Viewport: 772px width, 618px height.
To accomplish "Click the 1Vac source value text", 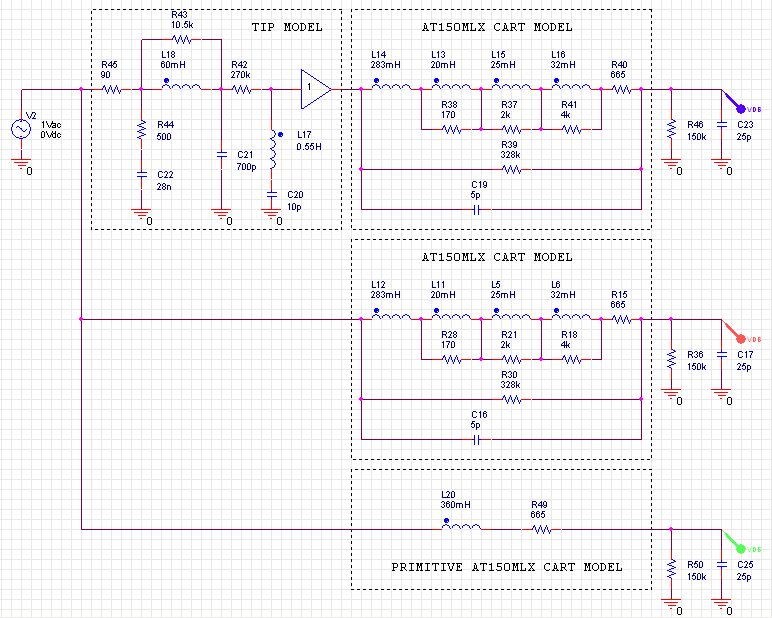I will click(x=51, y=125).
